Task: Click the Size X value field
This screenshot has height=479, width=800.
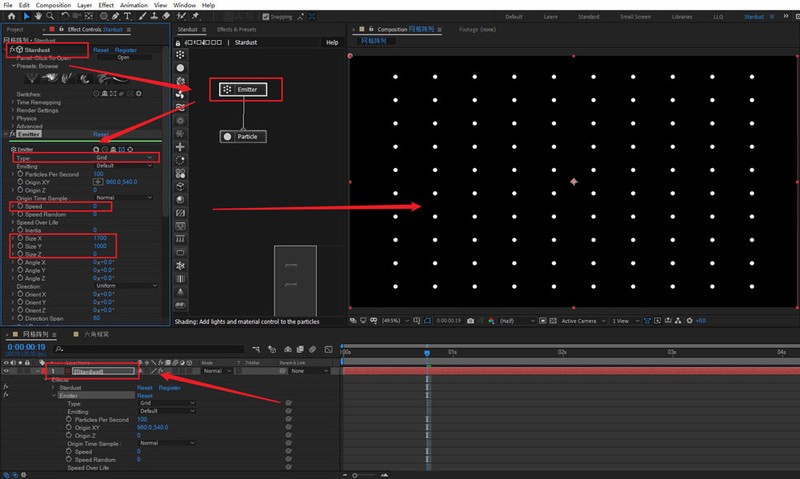Action: [102, 239]
